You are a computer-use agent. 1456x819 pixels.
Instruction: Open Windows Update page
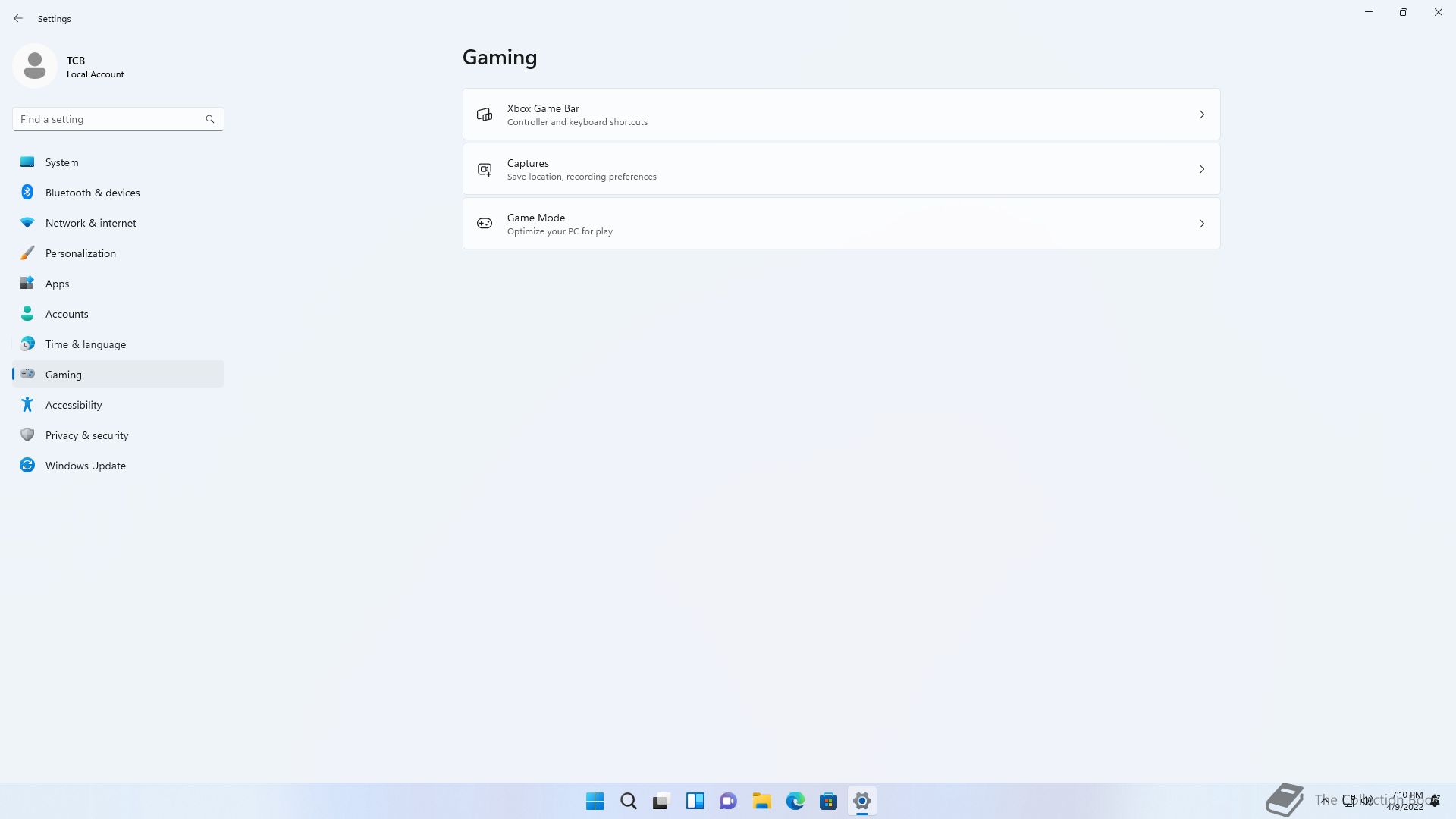(x=118, y=465)
